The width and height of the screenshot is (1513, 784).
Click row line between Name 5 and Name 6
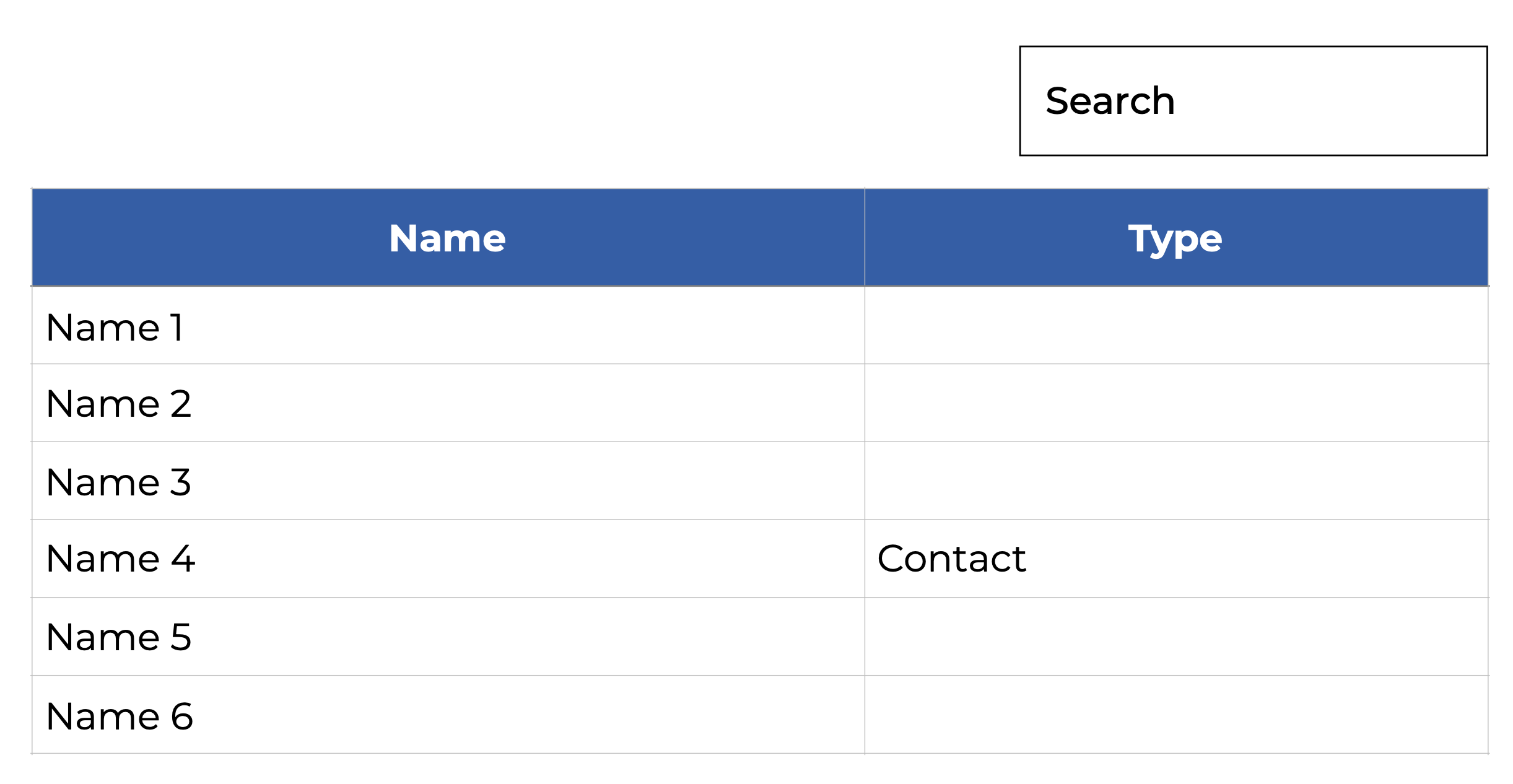[447, 676]
